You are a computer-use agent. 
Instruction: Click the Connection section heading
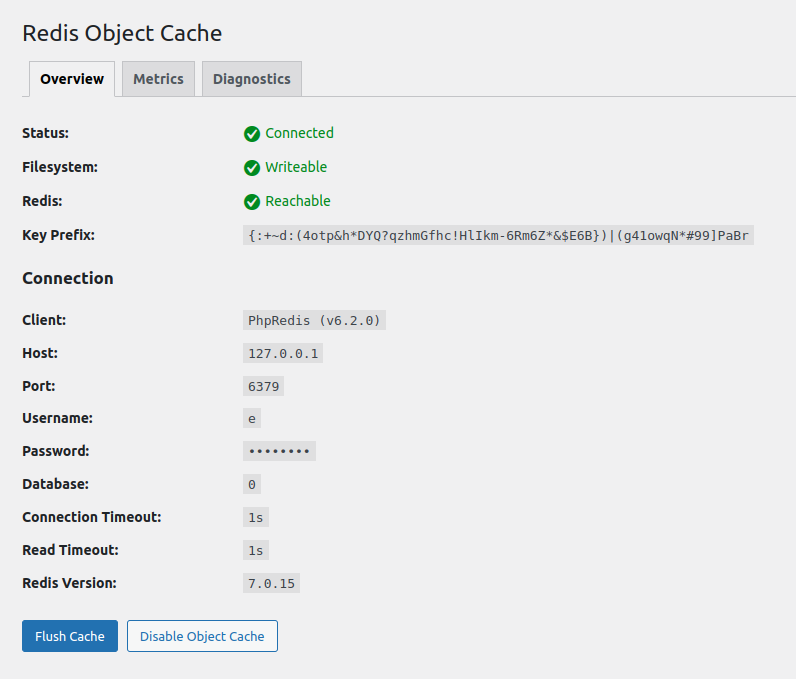coord(68,278)
